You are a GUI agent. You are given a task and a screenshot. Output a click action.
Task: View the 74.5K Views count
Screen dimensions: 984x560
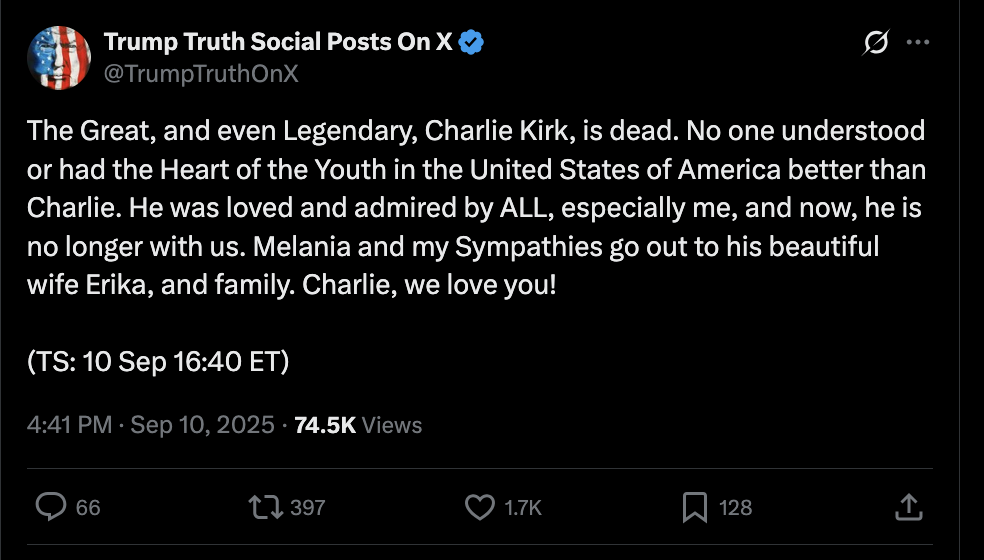358,425
